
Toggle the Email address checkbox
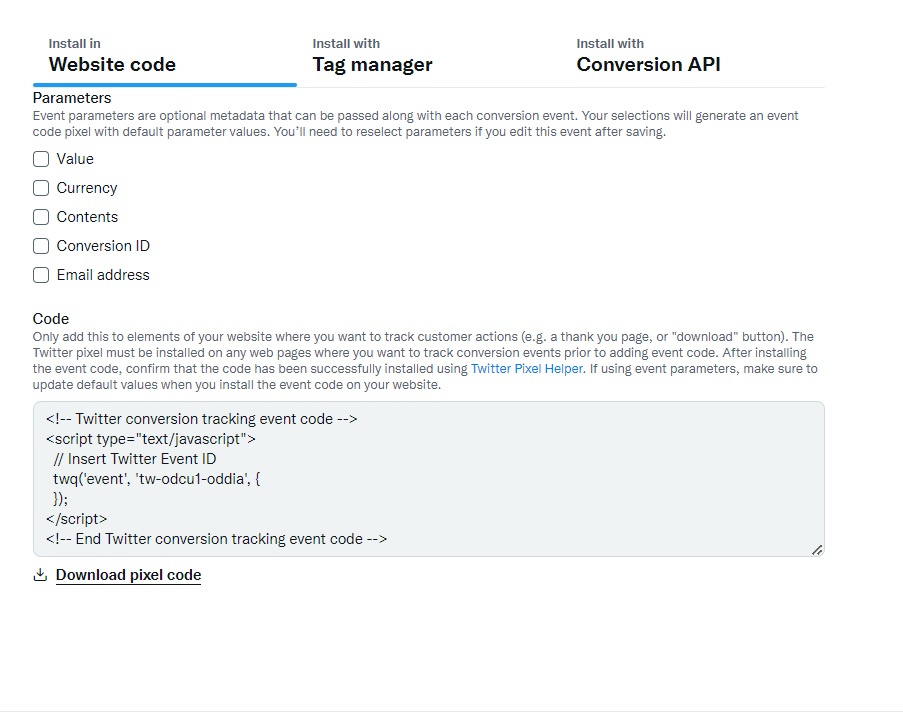pos(41,275)
